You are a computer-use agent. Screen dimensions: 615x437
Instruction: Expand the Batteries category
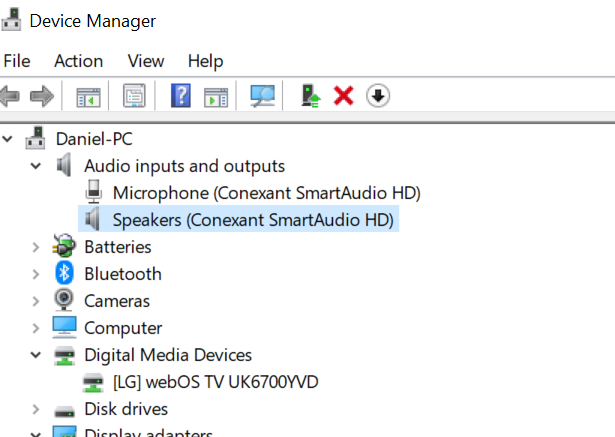37,247
